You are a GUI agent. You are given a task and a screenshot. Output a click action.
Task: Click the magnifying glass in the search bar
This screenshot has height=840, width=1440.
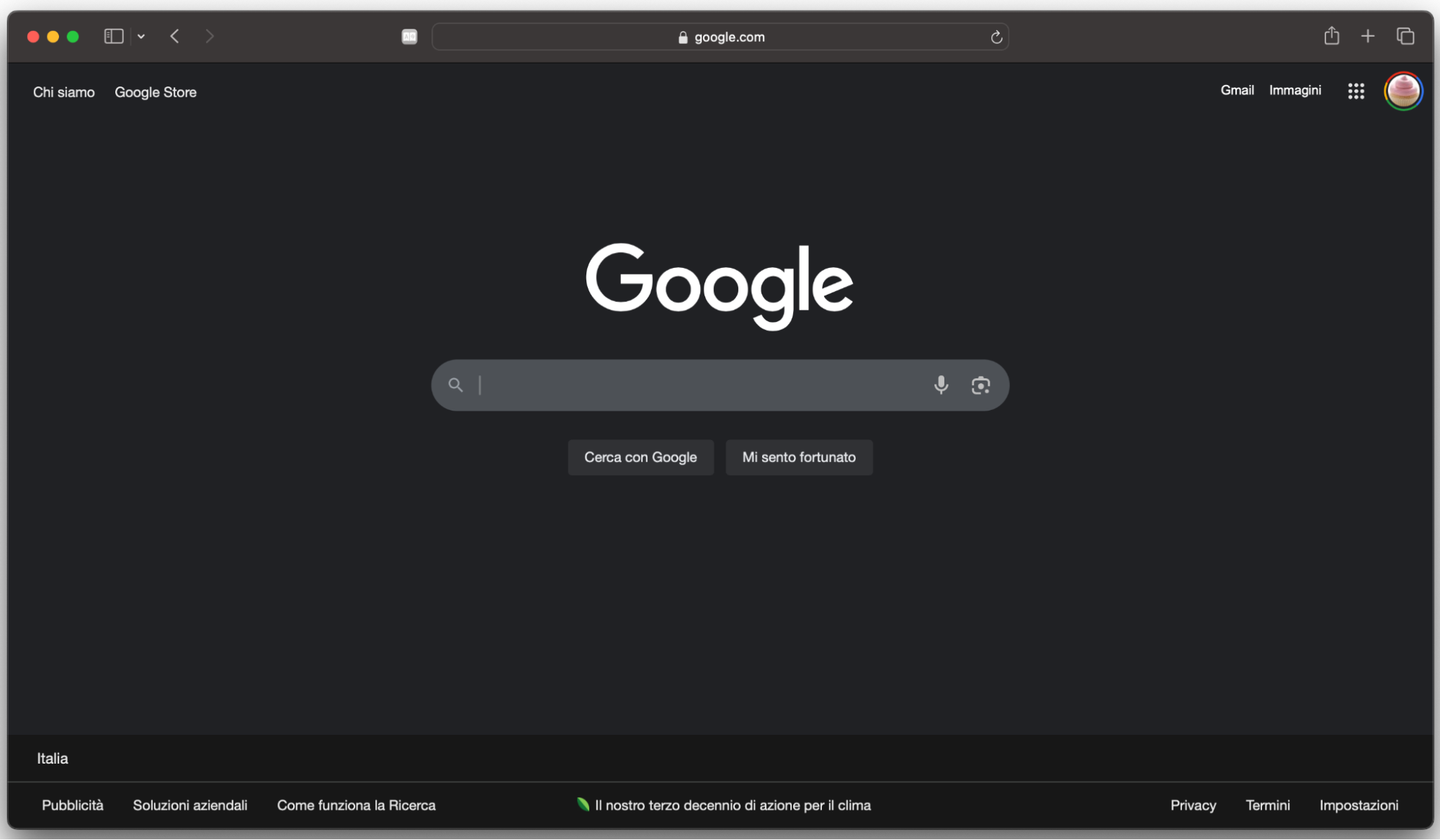click(455, 385)
